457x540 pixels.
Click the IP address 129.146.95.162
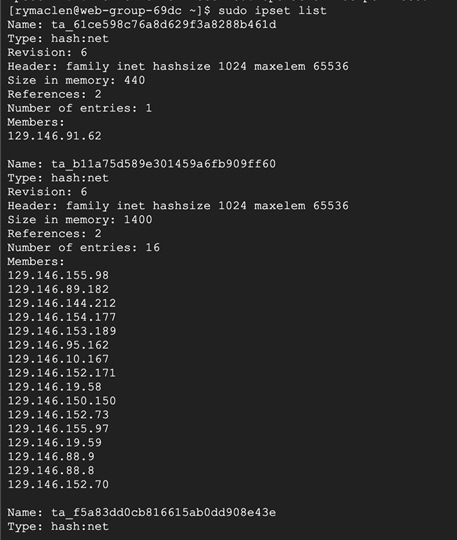point(58,345)
